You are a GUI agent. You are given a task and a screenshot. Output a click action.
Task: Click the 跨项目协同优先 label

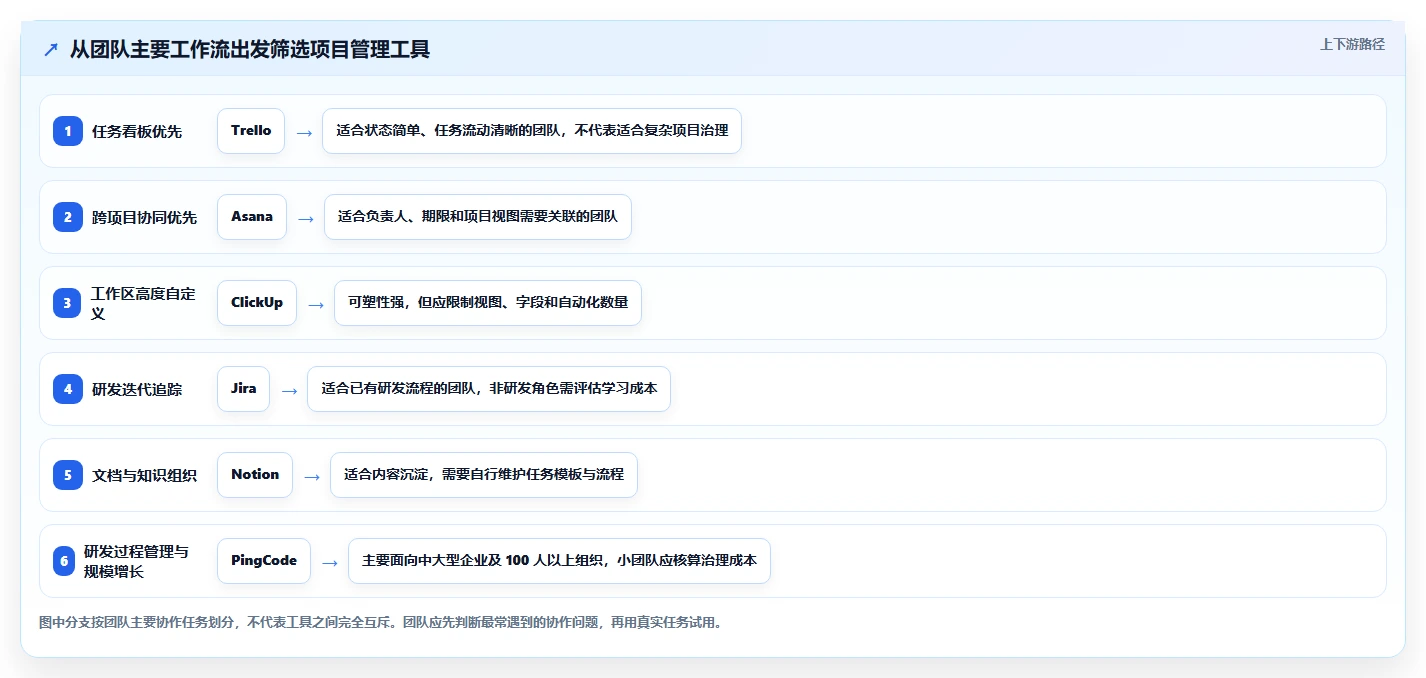(x=145, y=217)
